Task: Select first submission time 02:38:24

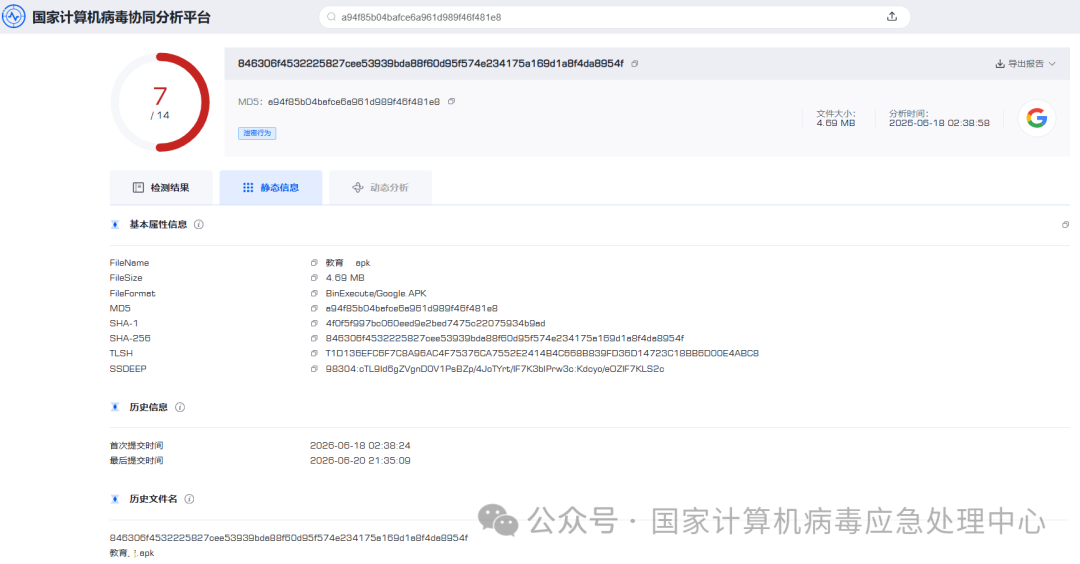Action: click(360, 446)
